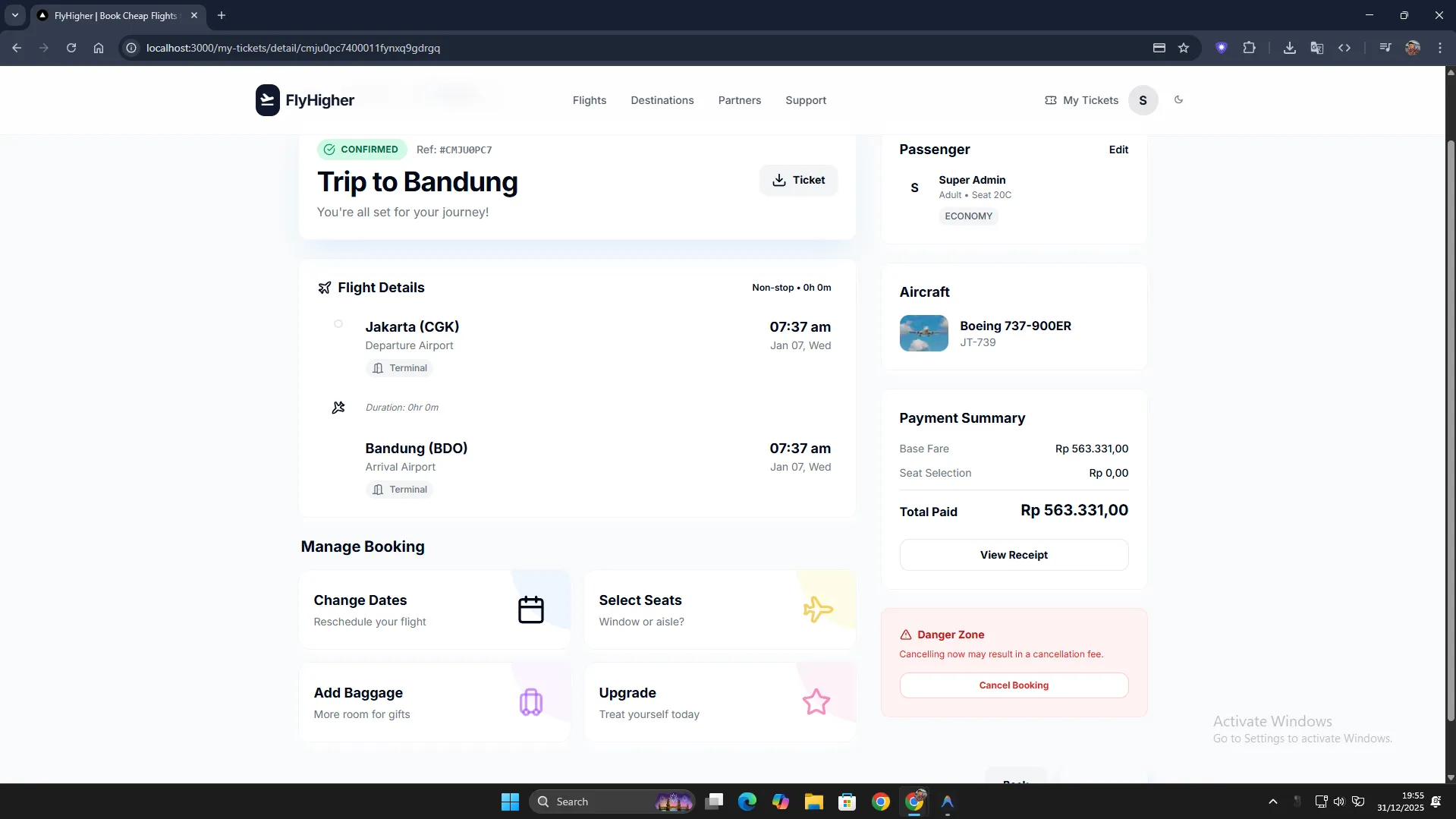The width and height of the screenshot is (1456, 819).
Task: Navigate to the Support page
Action: click(x=805, y=100)
